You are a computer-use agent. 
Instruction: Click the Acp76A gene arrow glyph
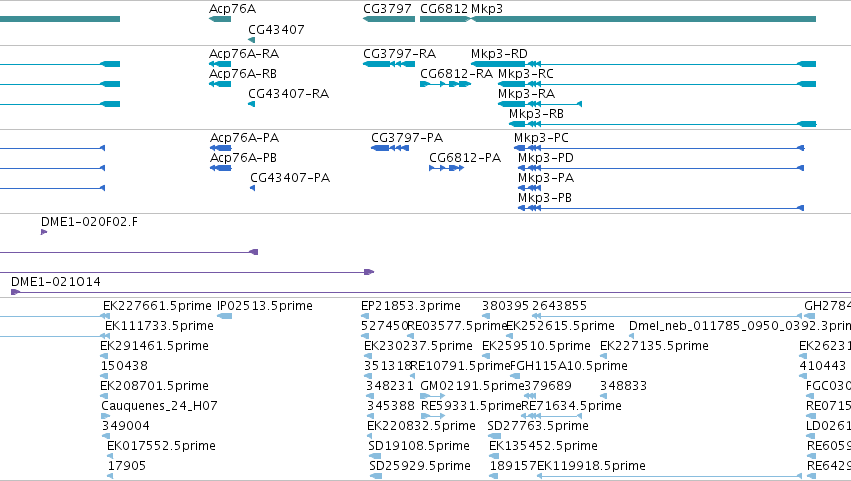coord(220,19)
